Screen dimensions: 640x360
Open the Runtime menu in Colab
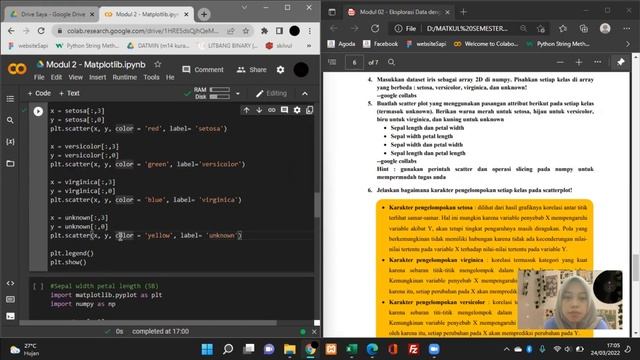pos(124,77)
